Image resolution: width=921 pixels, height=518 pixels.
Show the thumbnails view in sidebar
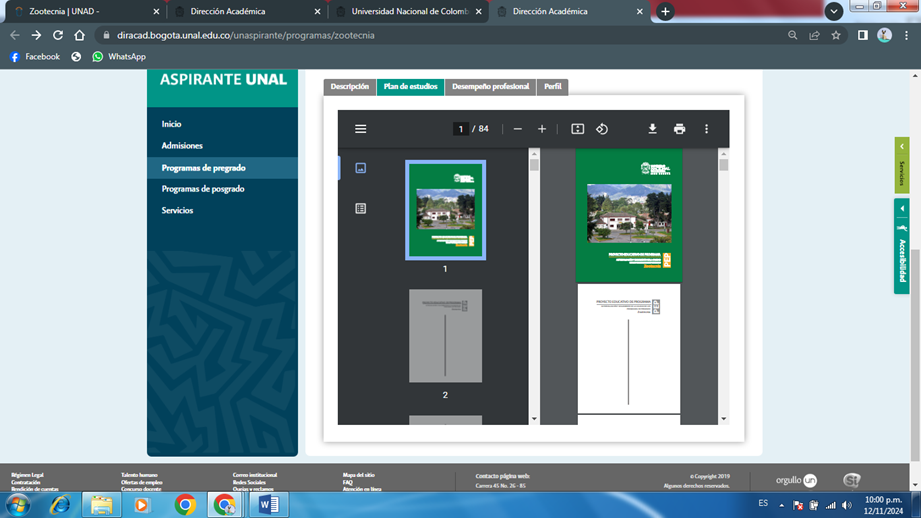click(361, 168)
